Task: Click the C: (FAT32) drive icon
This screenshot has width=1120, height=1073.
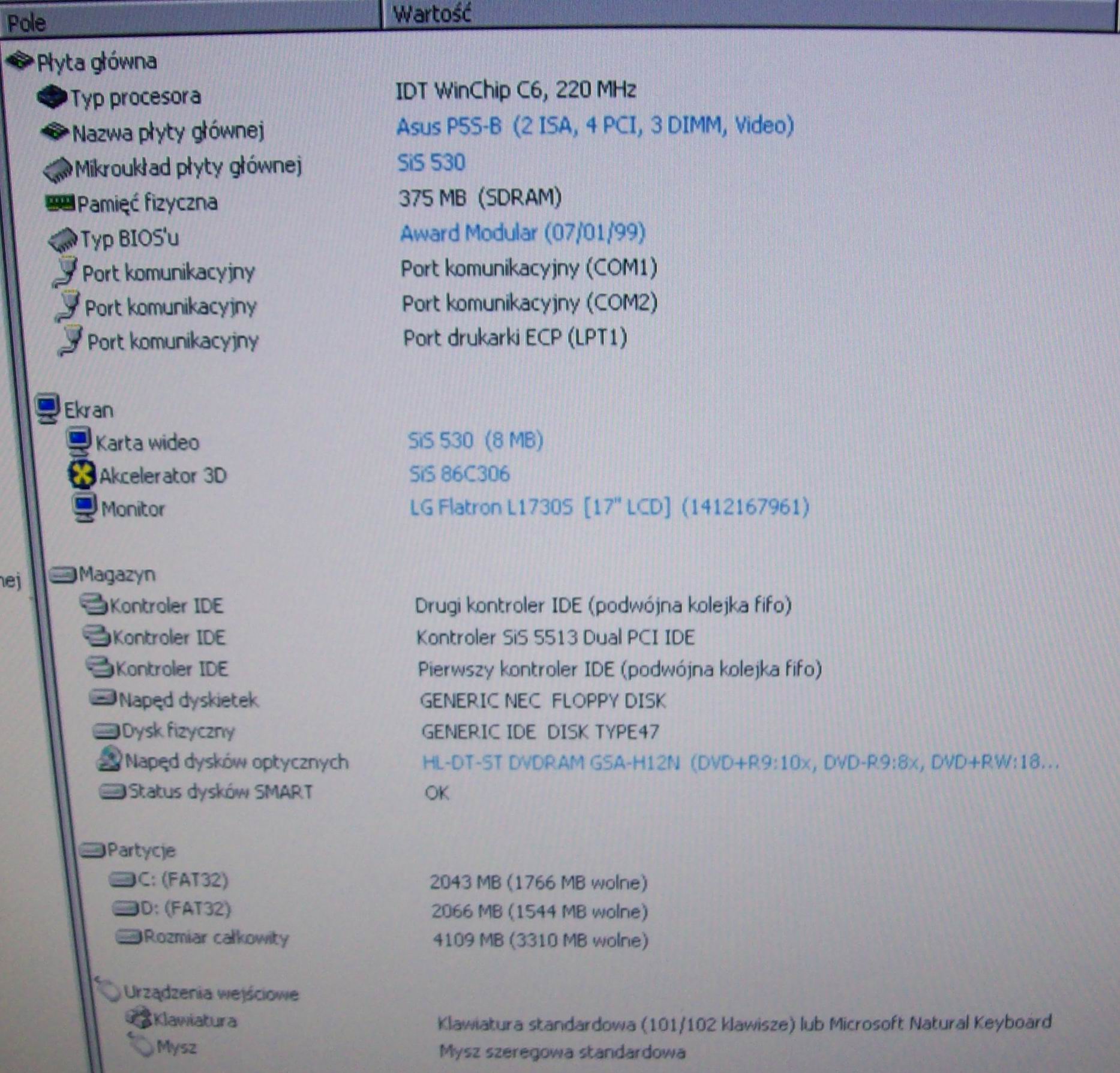Action: tap(122, 880)
